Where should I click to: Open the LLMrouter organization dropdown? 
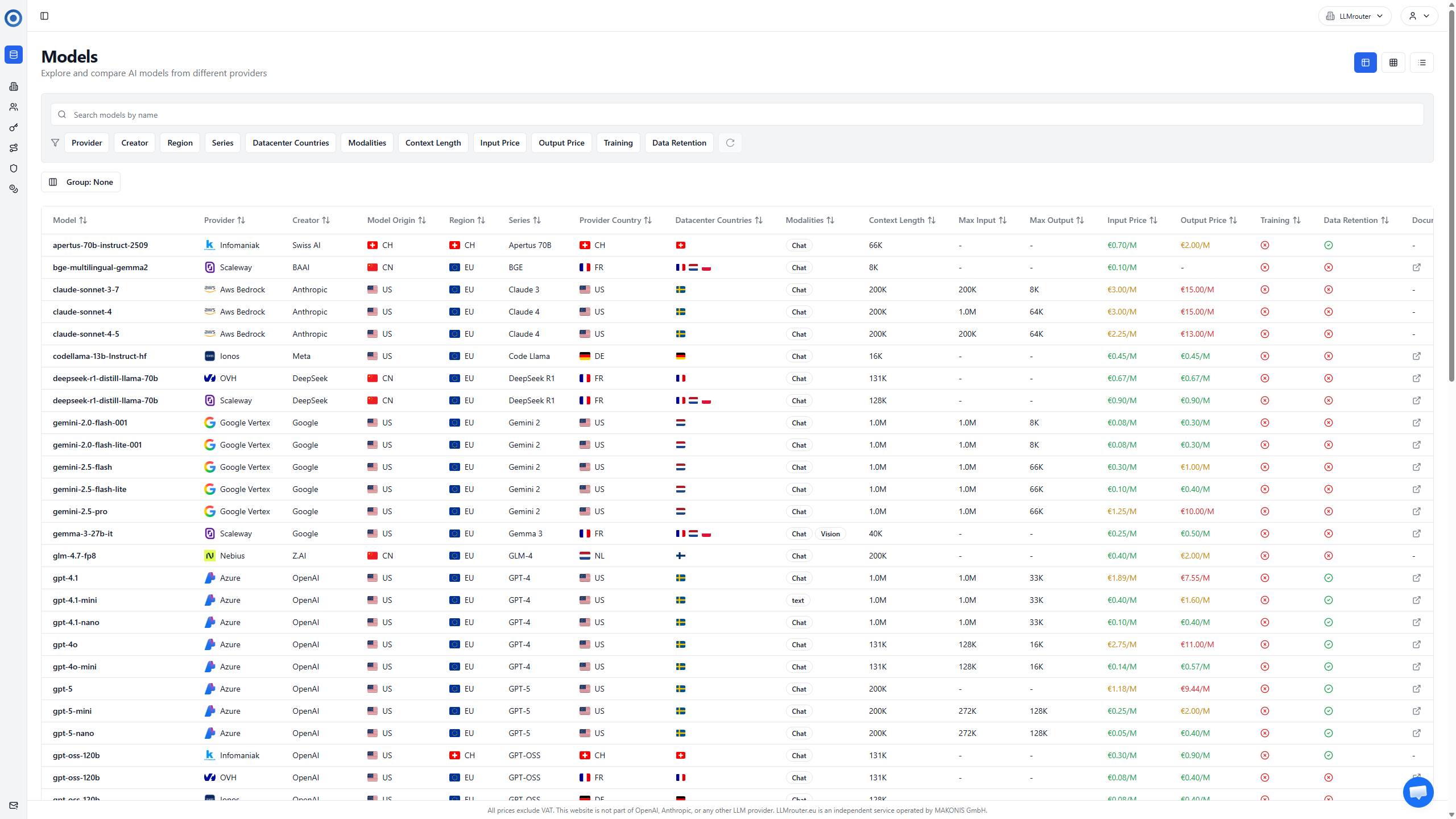1355,16
